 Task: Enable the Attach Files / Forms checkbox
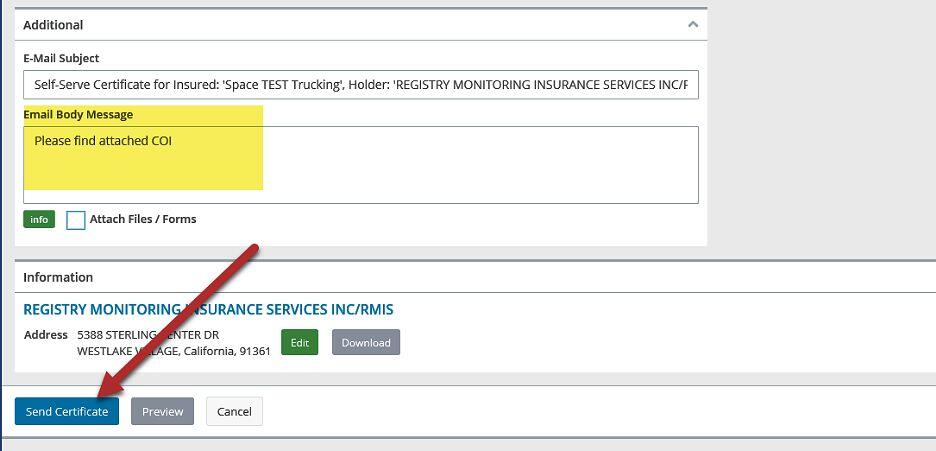(x=76, y=220)
